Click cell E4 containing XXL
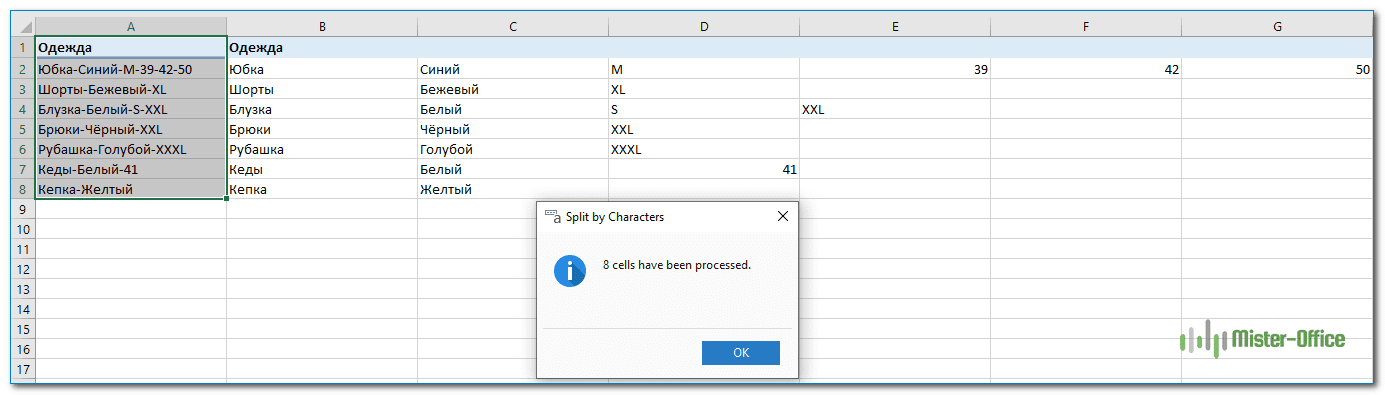 coord(895,110)
